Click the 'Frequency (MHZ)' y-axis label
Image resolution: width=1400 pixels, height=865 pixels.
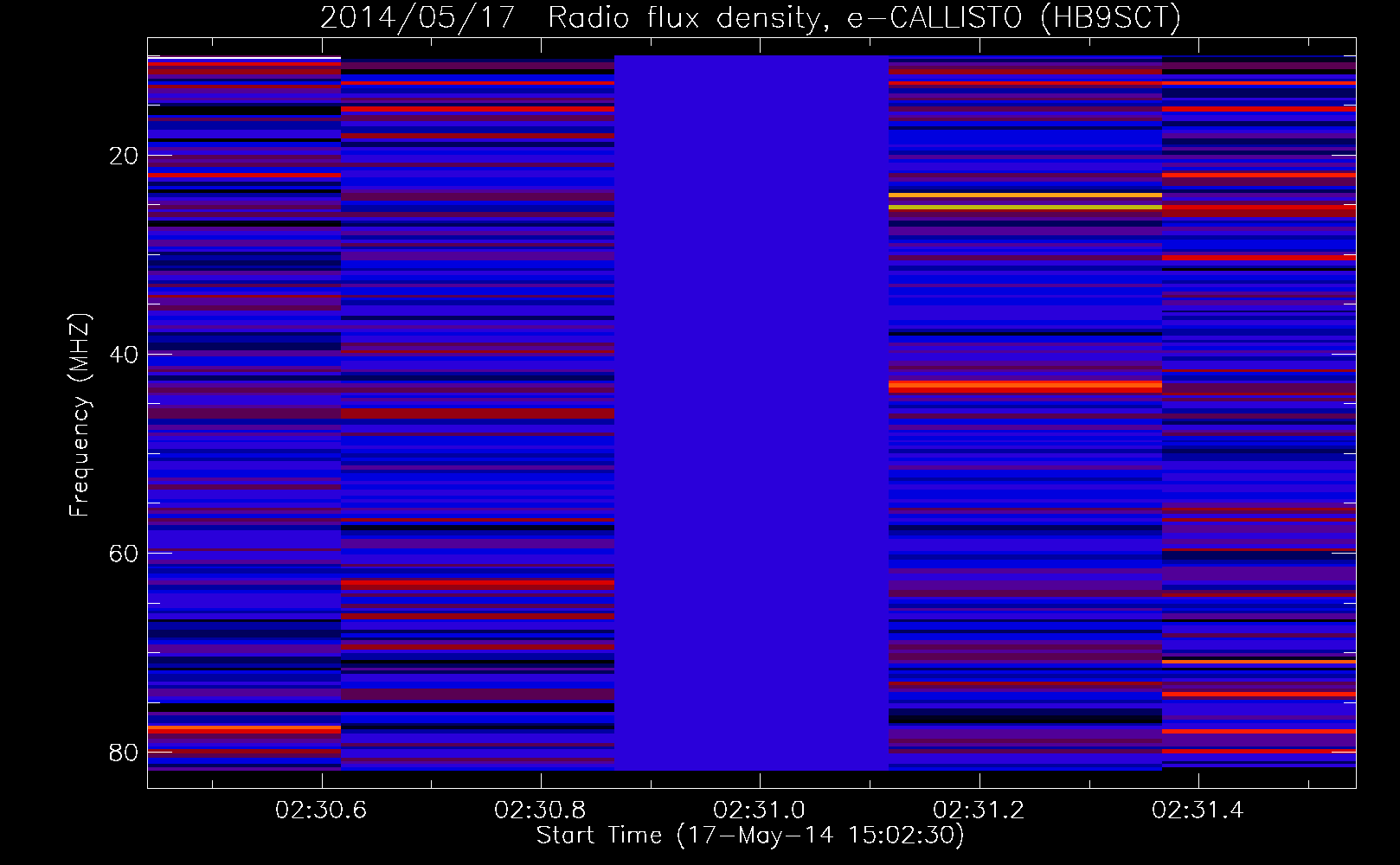[x=79, y=415]
